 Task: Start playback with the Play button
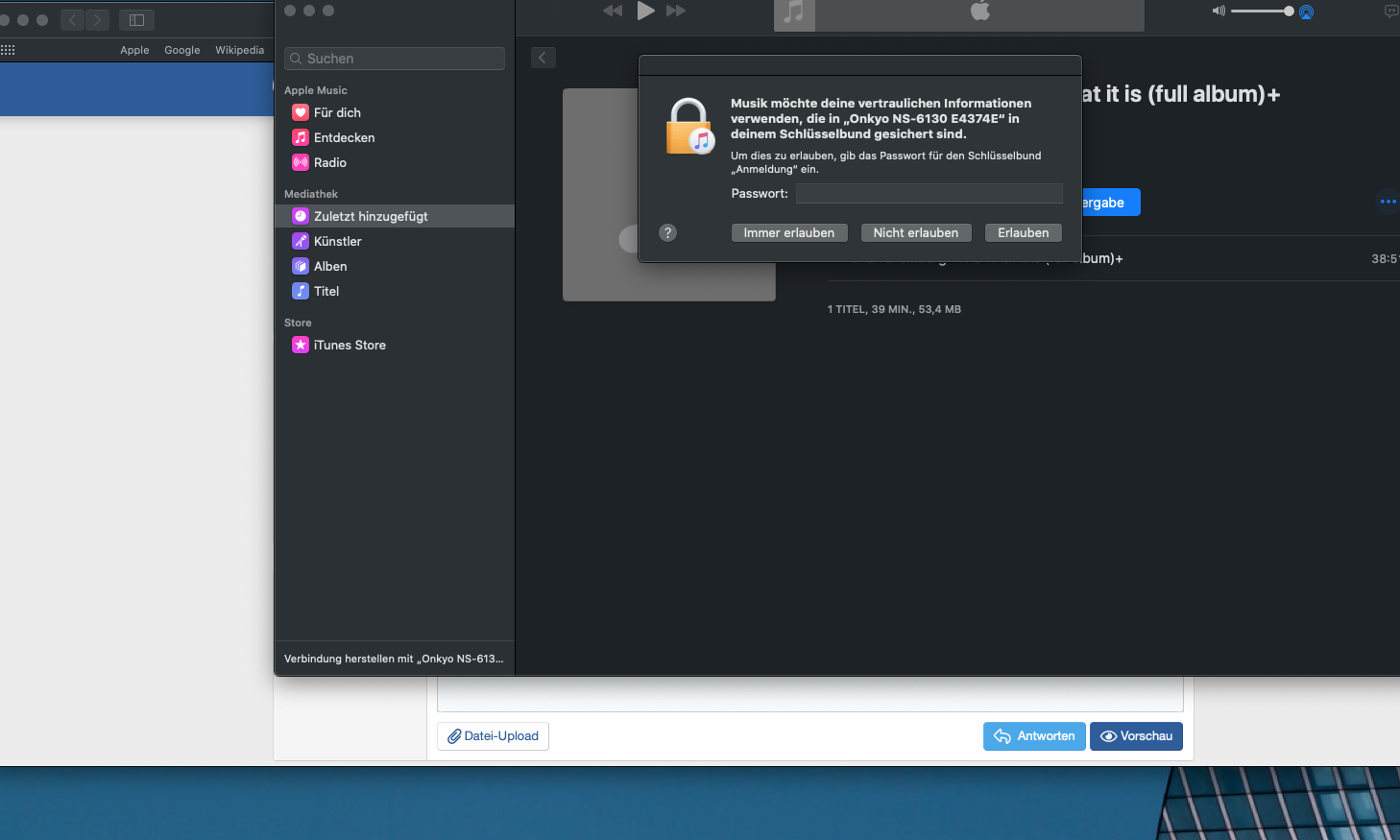tap(645, 11)
